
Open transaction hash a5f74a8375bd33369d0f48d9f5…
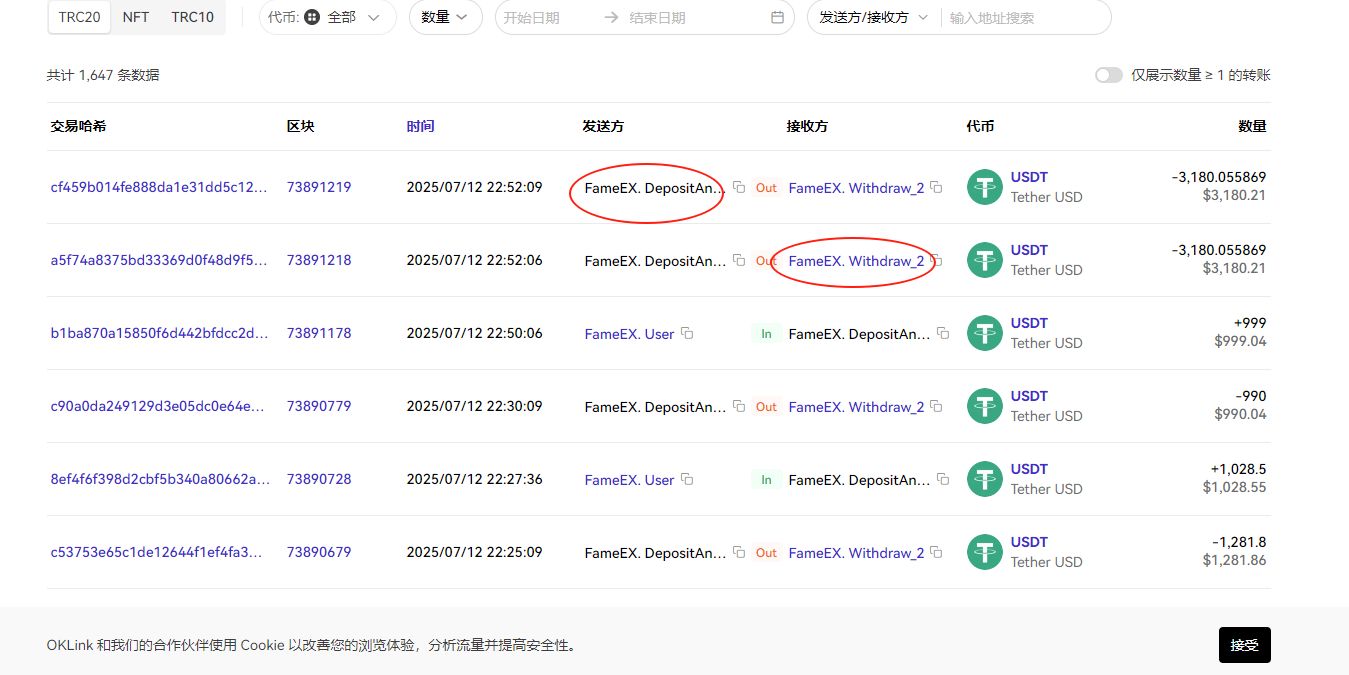(x=159, y=260)
